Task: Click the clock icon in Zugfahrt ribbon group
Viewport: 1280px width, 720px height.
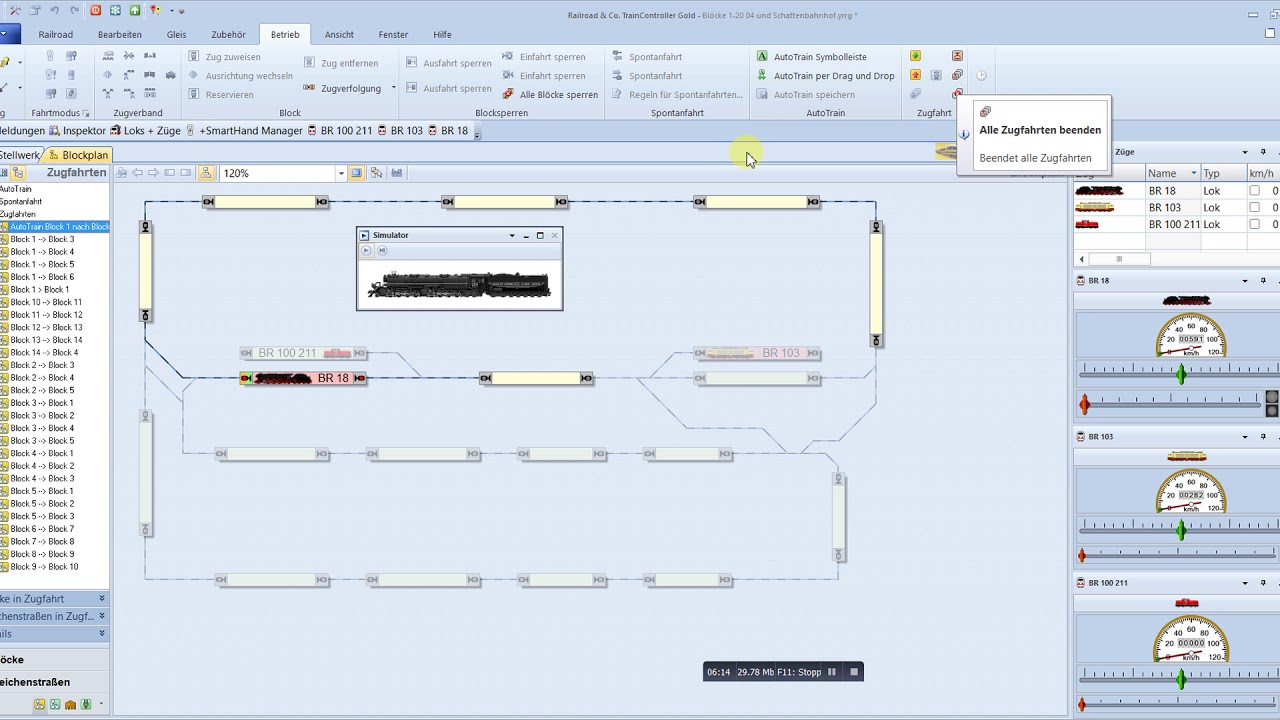Action: tap(981, 76)
